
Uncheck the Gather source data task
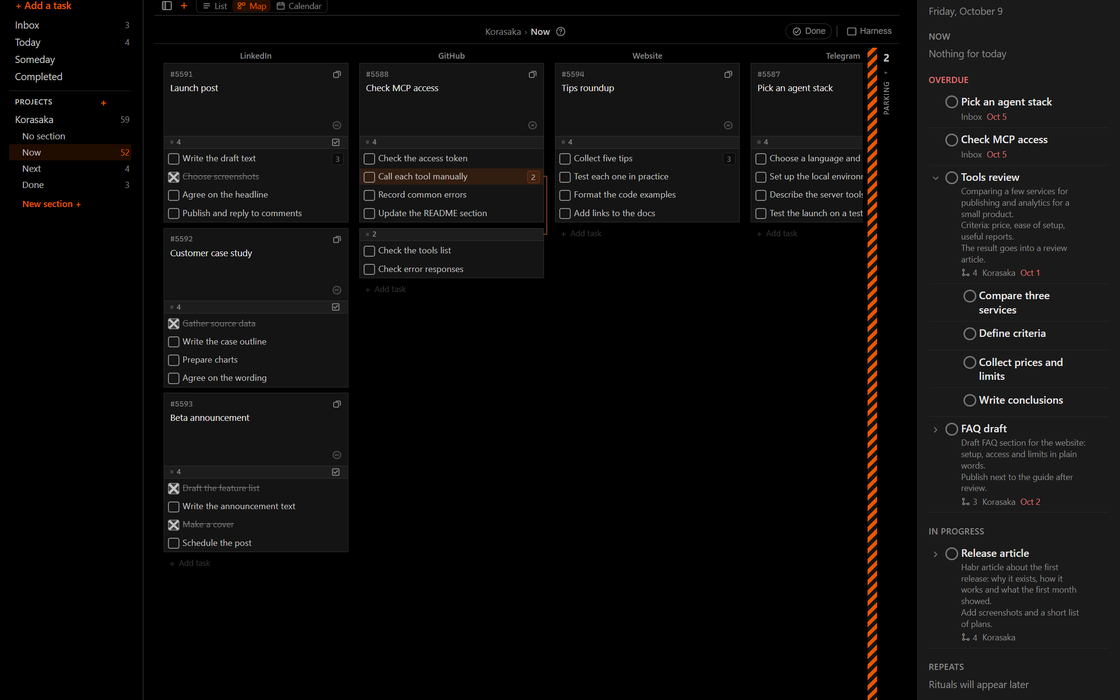(x=174, y=324)
